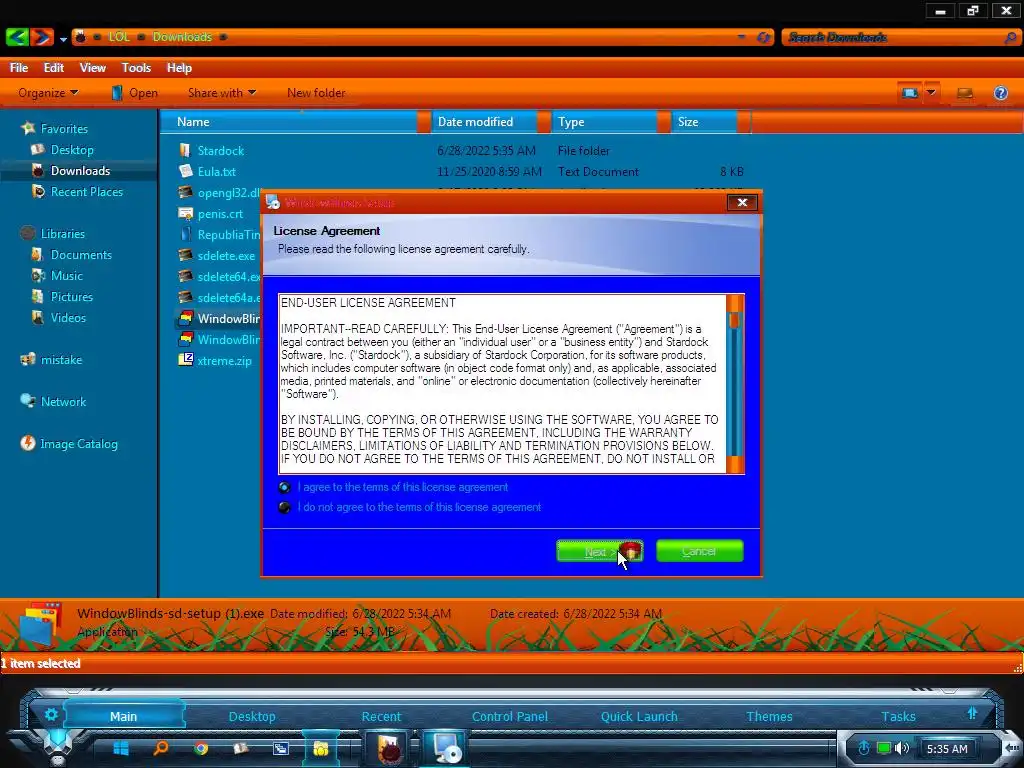
Task: Click the Stardock folder icon
Action: pyautogui.click(x=185, y=150)
